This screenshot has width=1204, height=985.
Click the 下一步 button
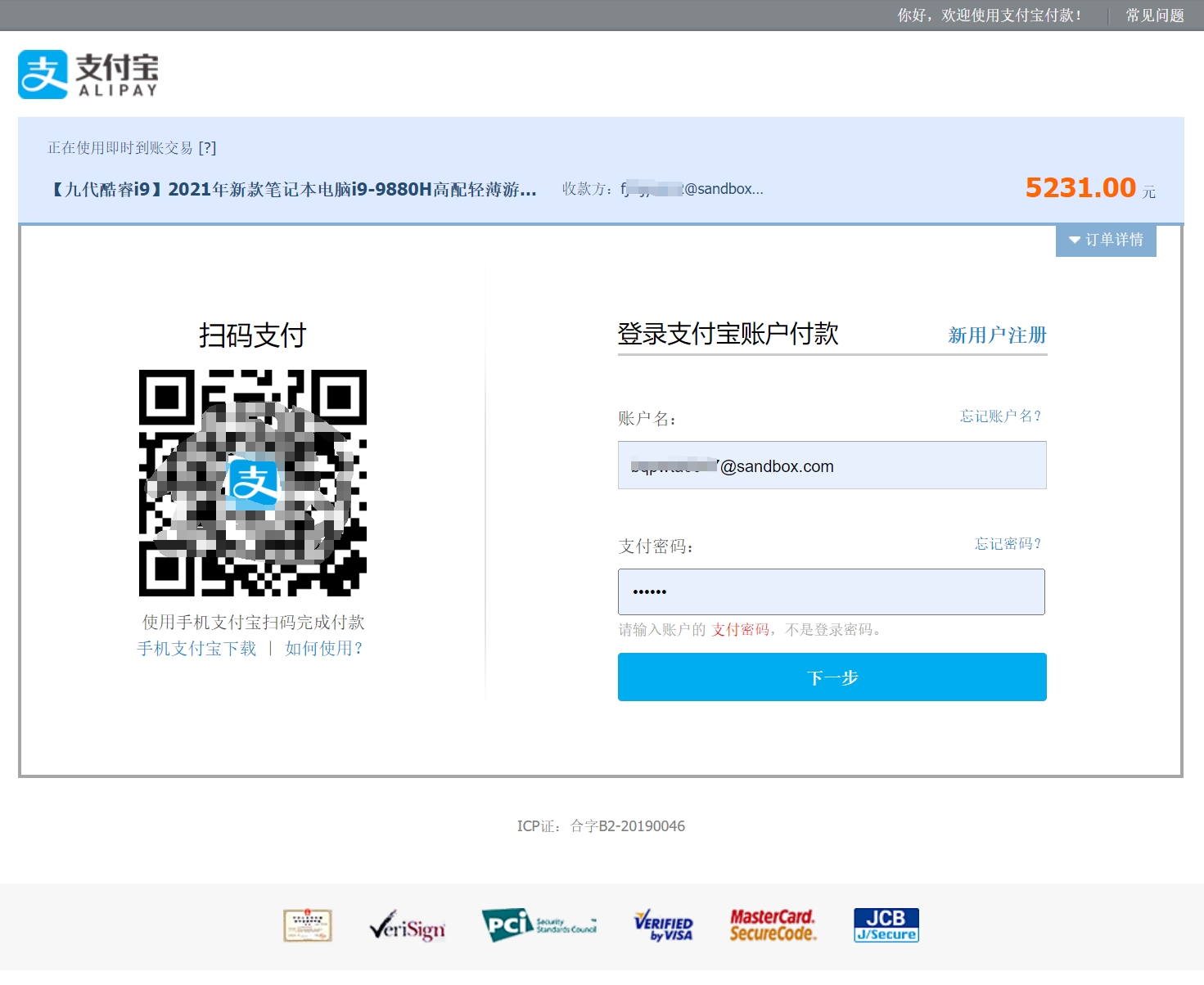(832, 677)
